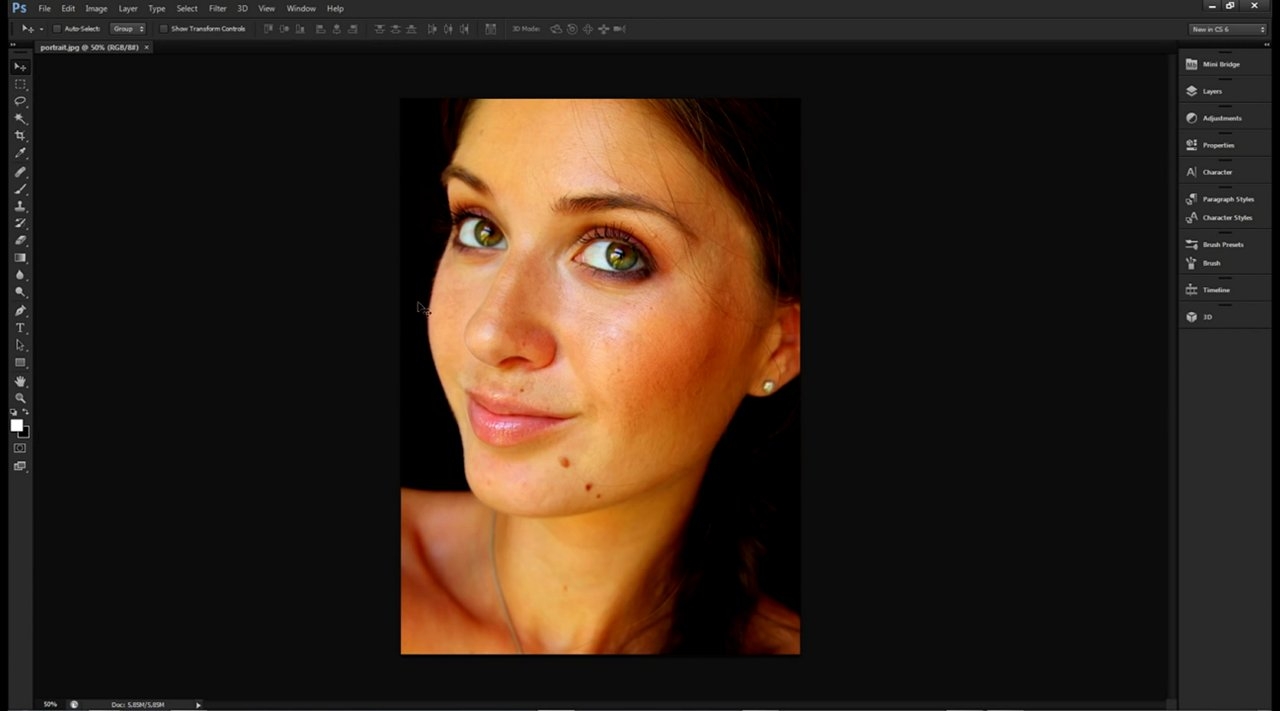Click the 50% zoom level field
Viewport: 1280px width, 711px height.
(x=50, y=705)
